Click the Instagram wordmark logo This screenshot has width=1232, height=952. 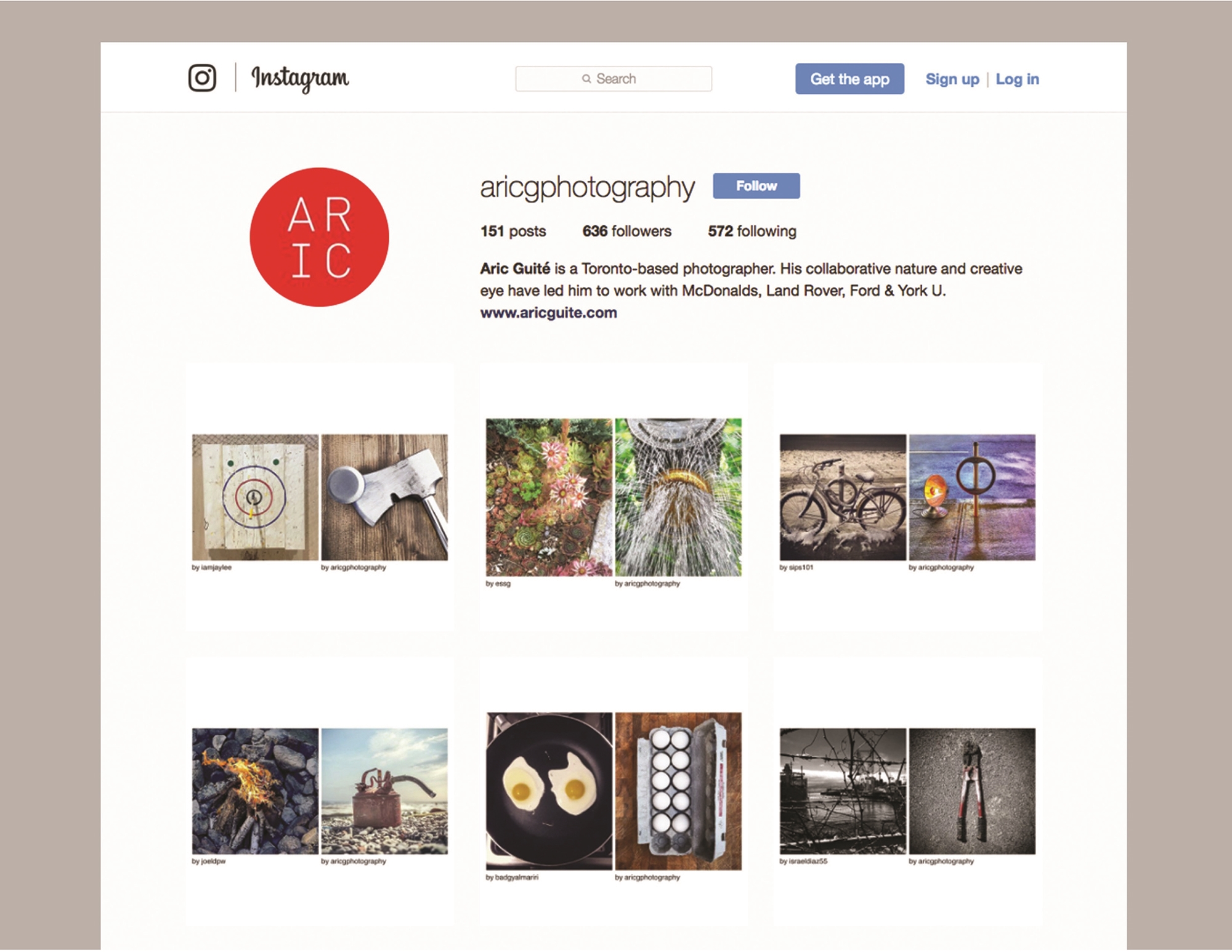[x=299, y=79]
